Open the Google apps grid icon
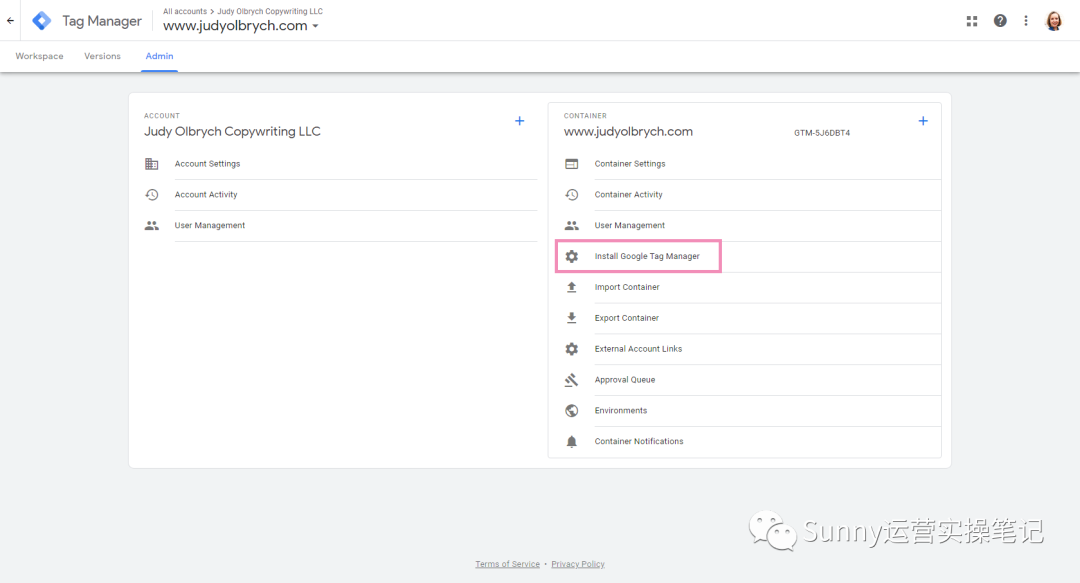The height and width of the screenshot is (583, 1080). 972,21
